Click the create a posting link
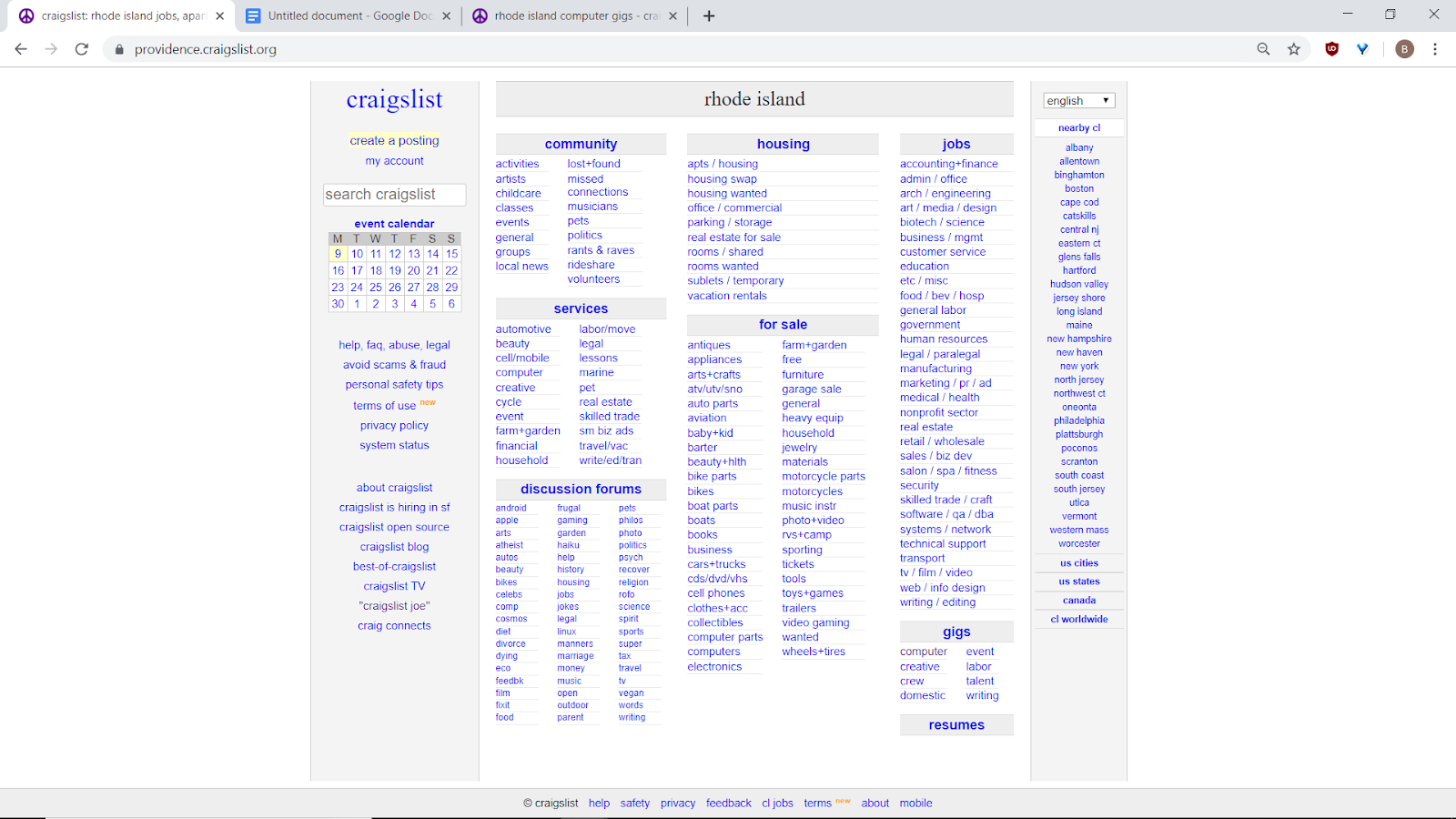The image size is (1456, 819). tap(395, 141)
